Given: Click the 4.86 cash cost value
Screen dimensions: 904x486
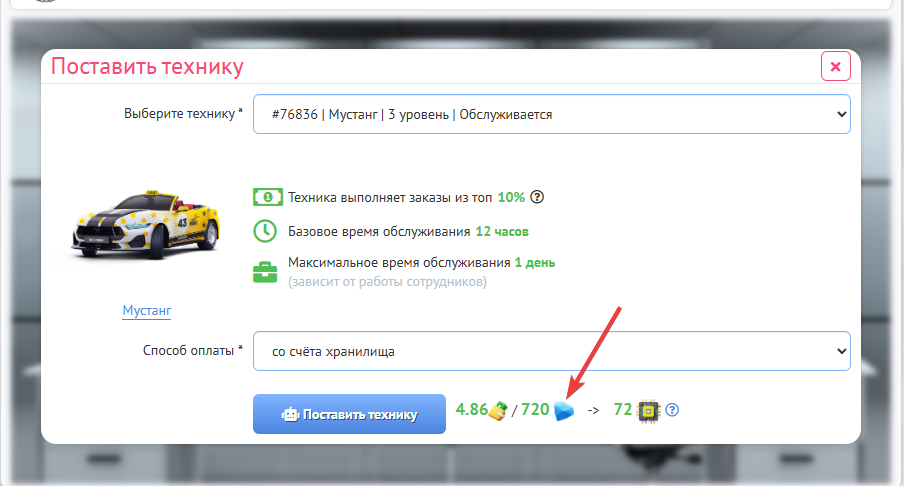Looking at the screenshot, I should [472, 410].
